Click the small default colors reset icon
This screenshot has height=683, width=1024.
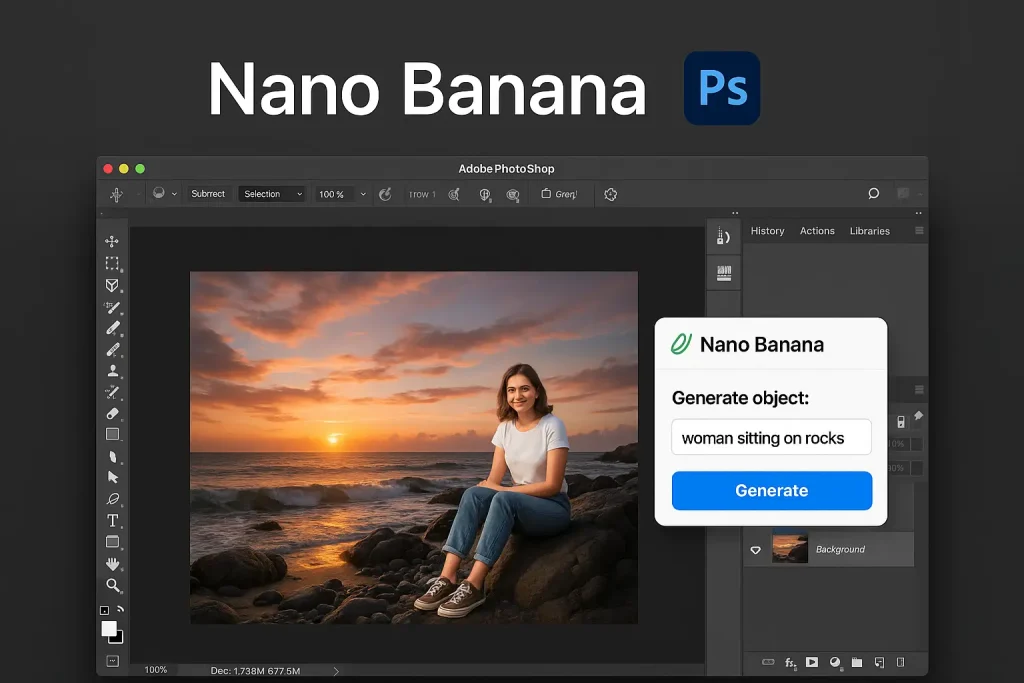pos(104,610)
